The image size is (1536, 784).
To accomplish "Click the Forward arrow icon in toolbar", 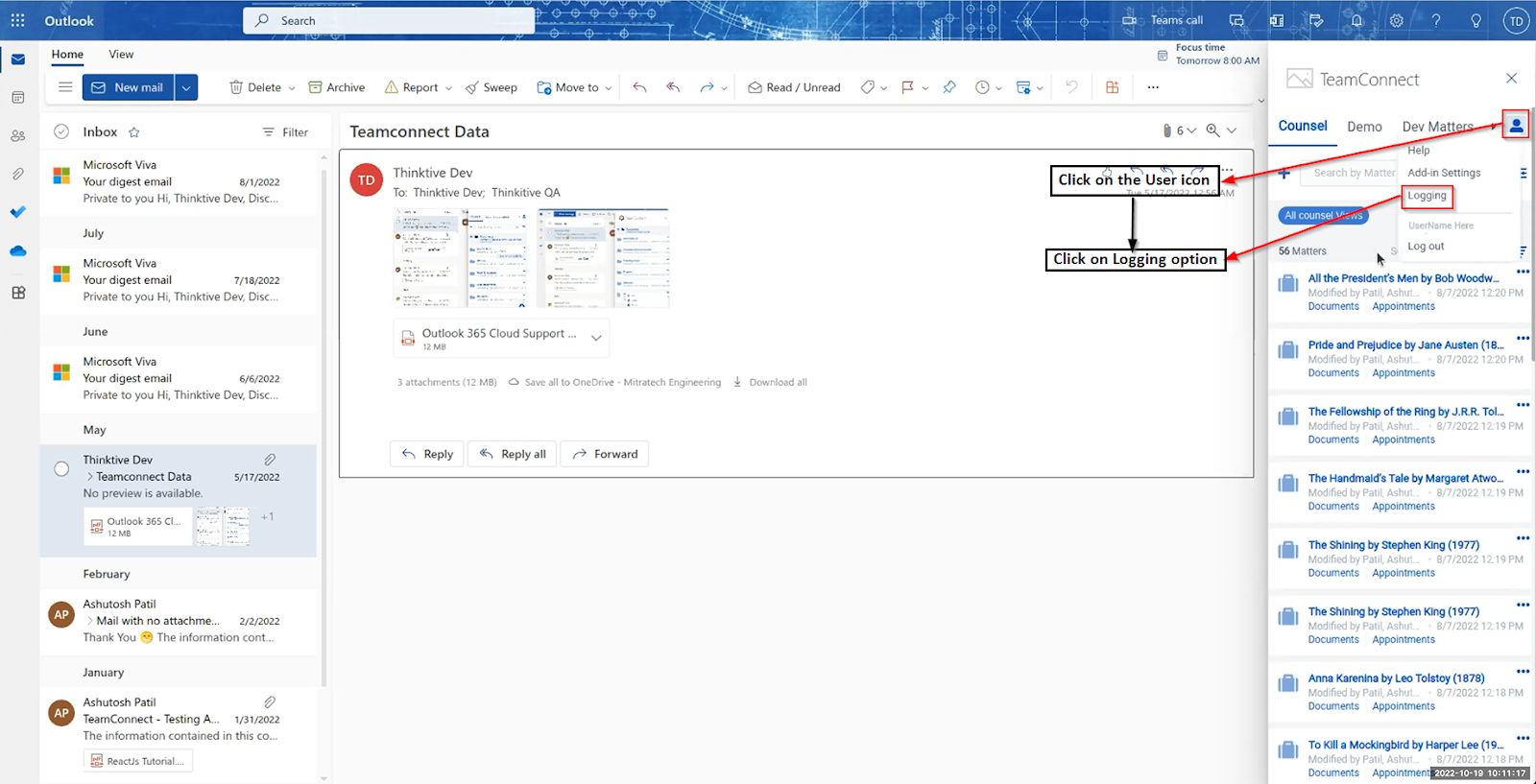I will [x=707, y=87].
